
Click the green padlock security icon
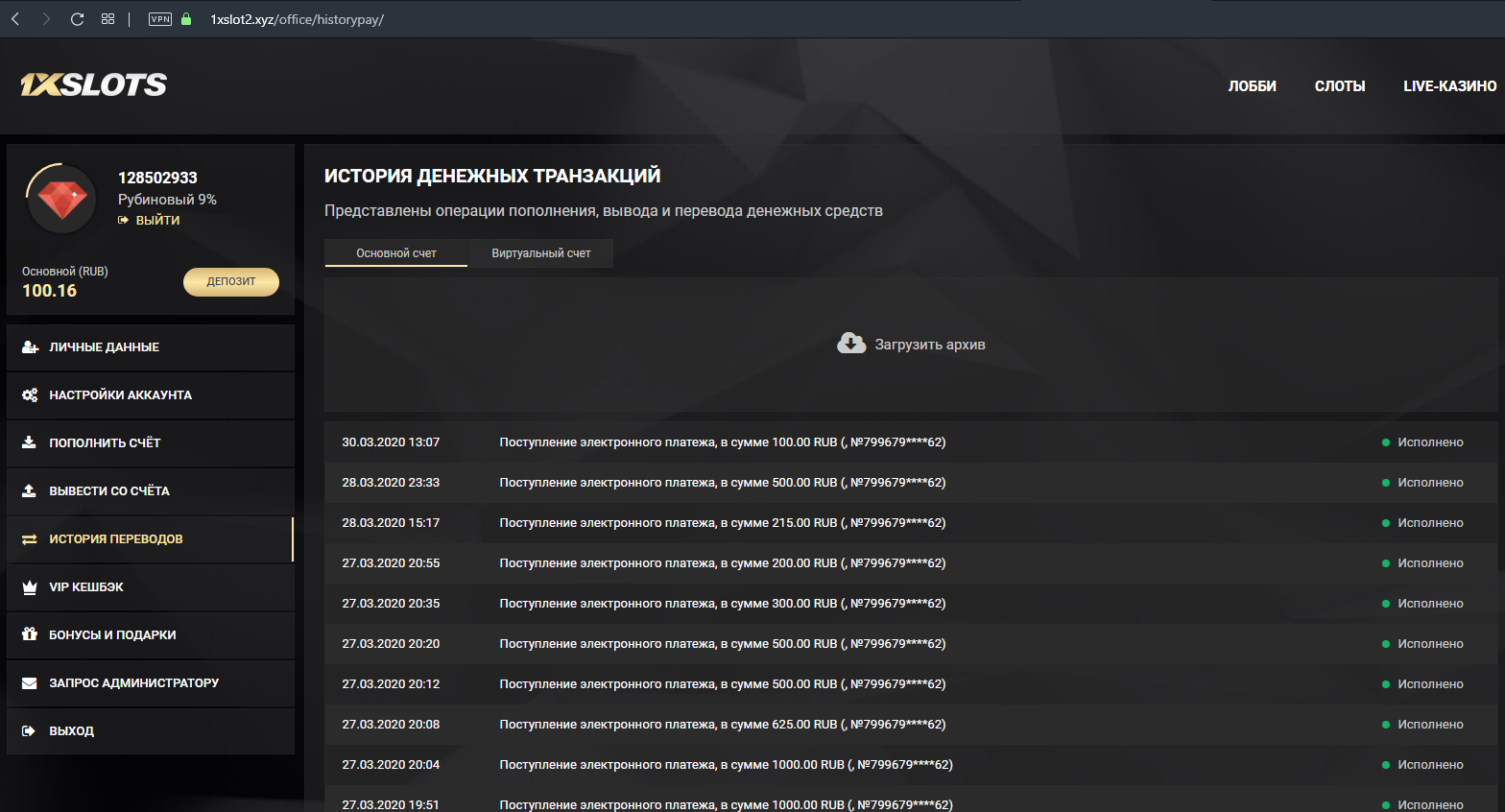[x=186, y=19]
